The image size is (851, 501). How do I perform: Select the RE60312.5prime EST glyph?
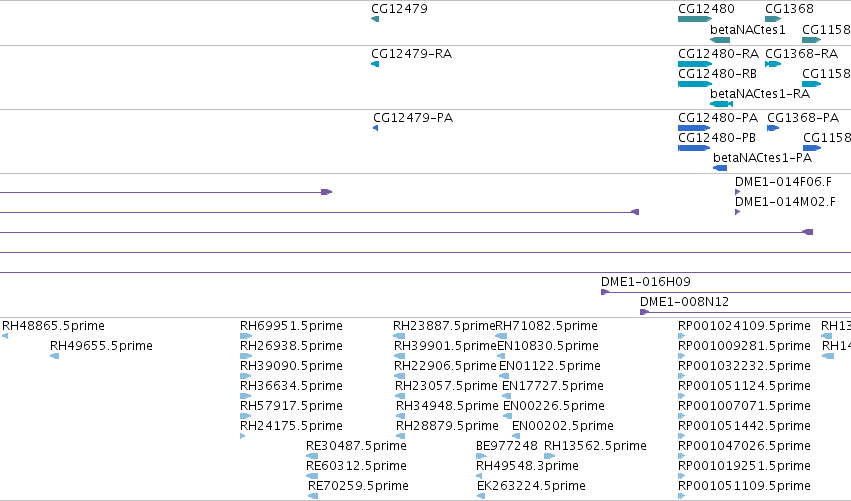[312, 476]
